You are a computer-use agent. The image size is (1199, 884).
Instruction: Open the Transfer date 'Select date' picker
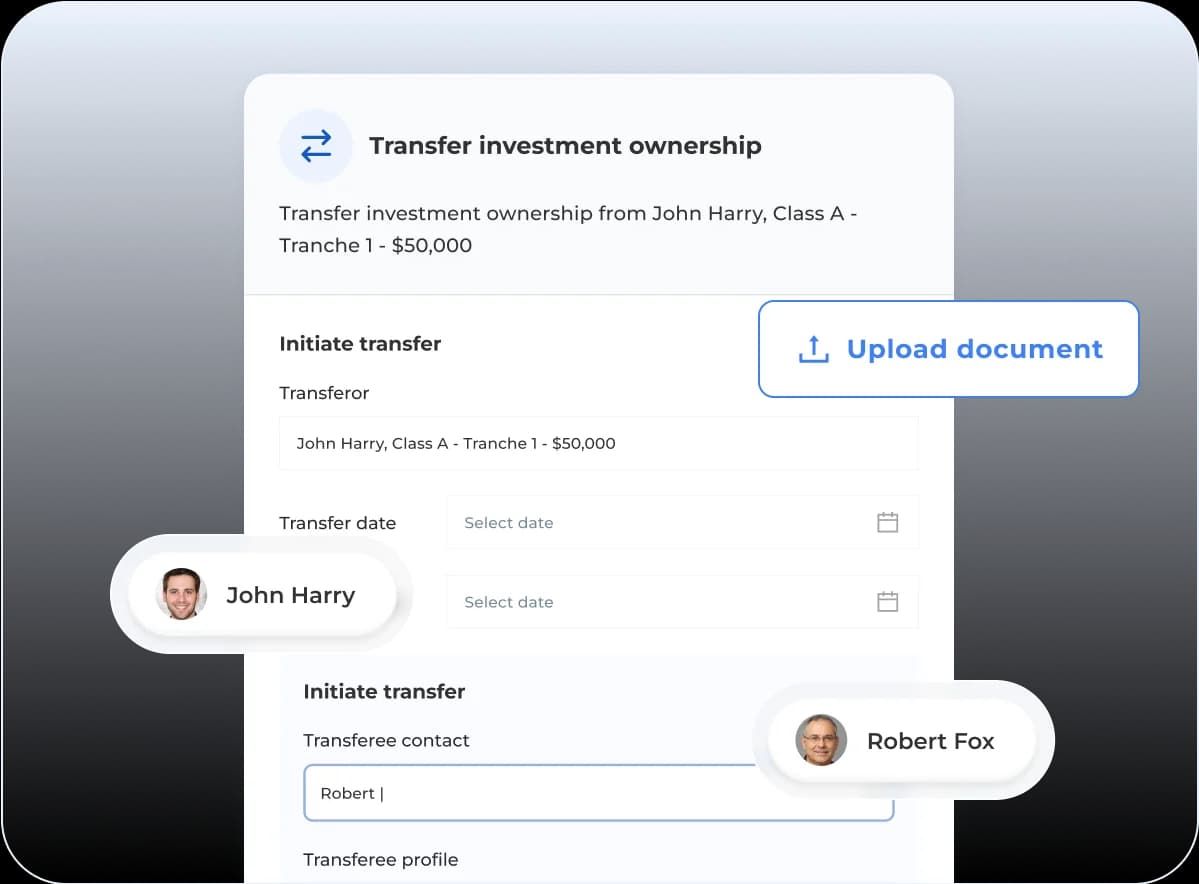click(660, 522)
